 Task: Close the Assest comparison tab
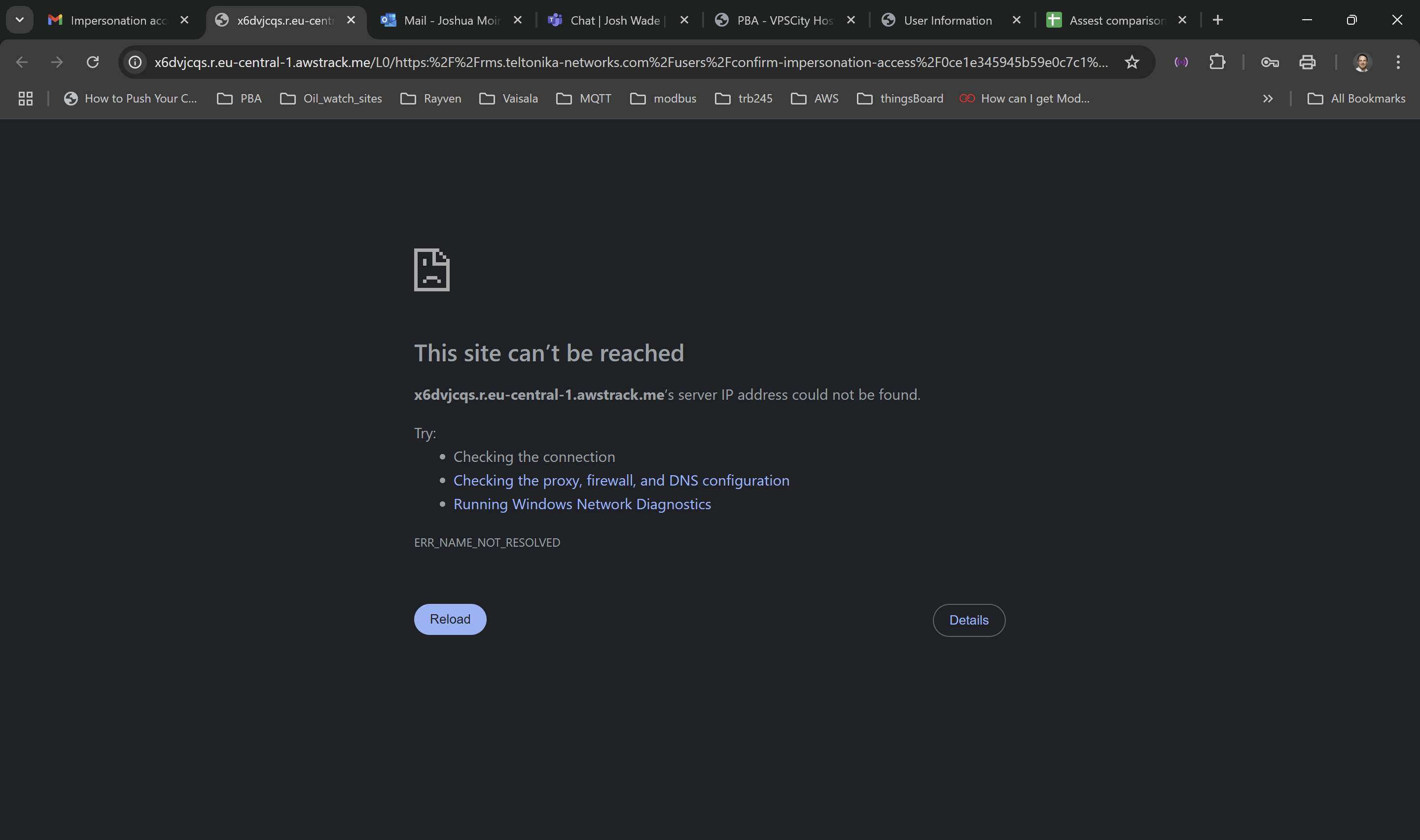1182,20
